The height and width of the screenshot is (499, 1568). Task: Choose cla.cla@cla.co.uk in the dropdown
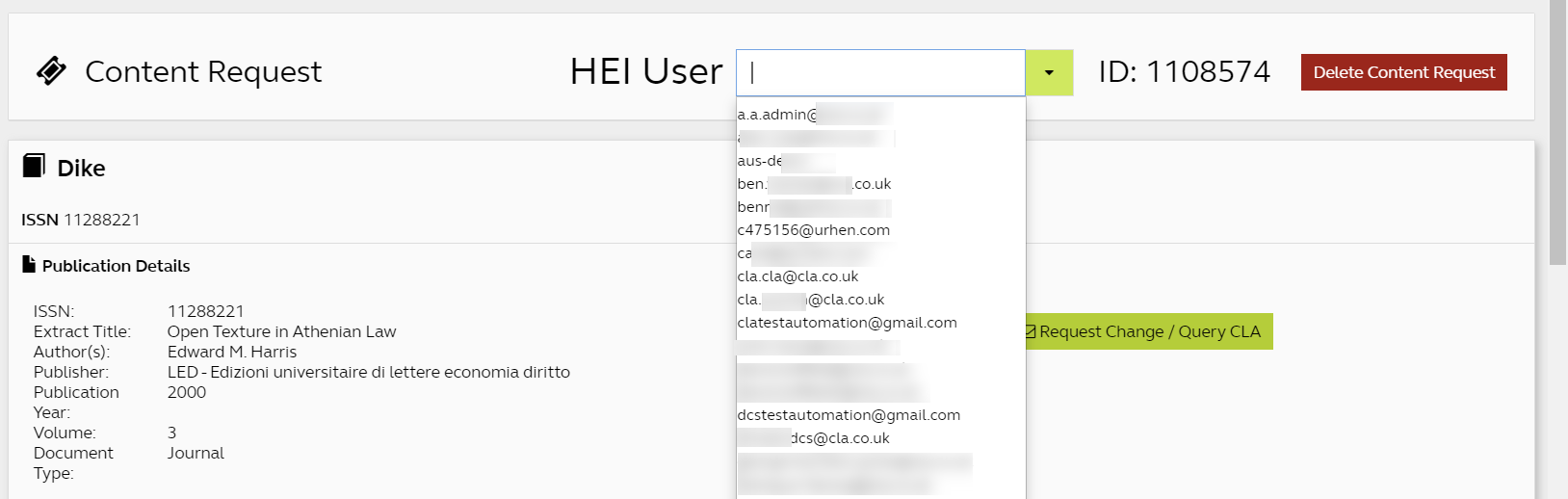point(797,276)
